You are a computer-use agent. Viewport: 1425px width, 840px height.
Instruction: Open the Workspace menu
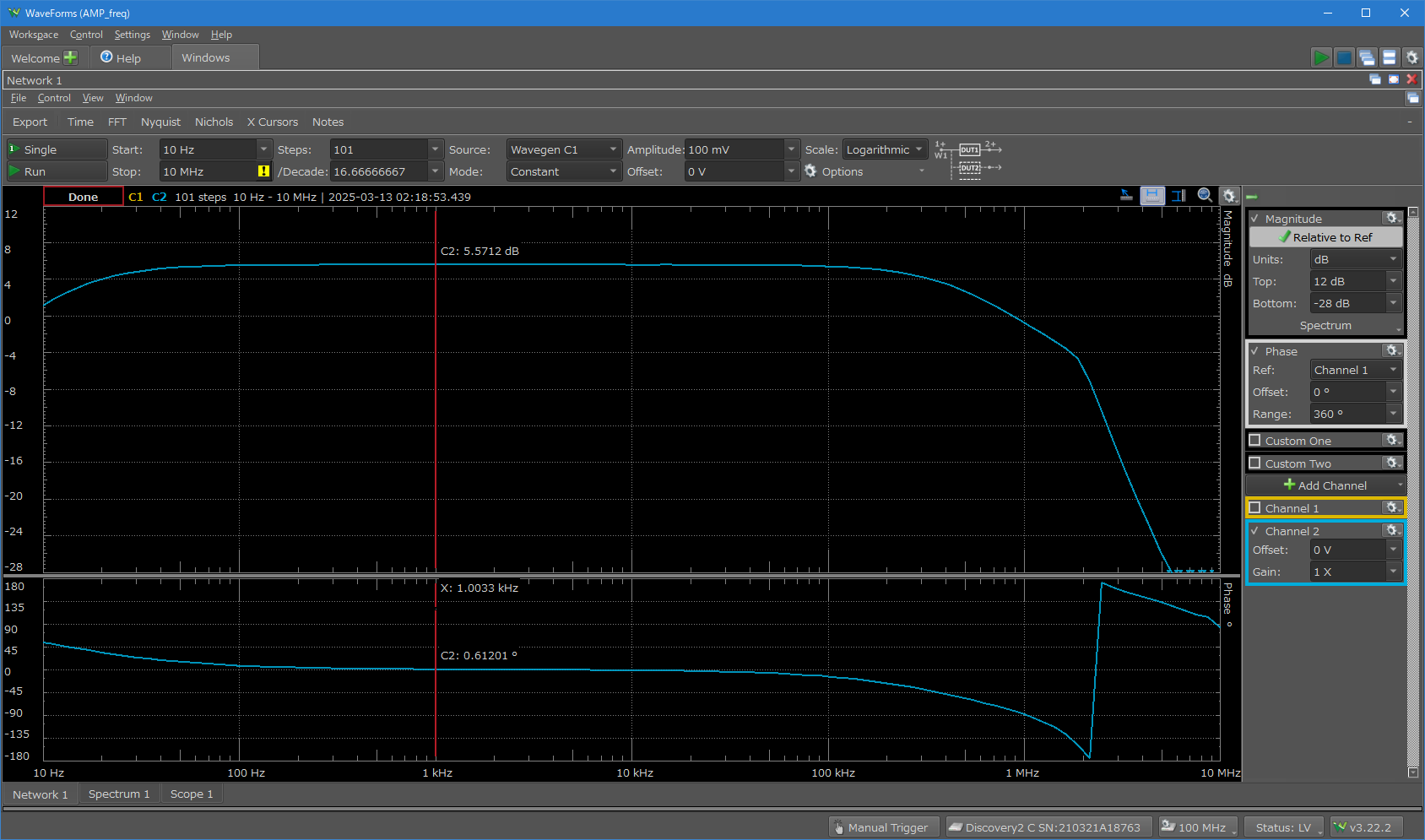[34, 35]
